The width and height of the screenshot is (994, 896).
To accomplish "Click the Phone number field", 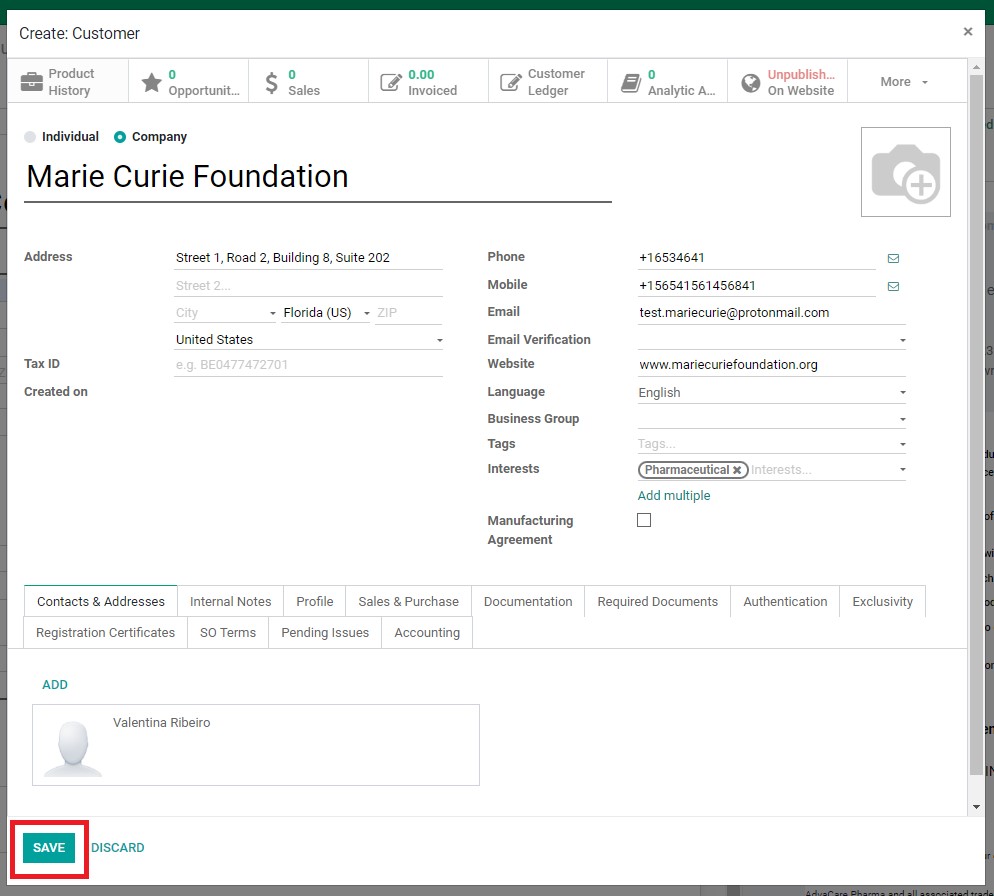I will pos(756,258).
